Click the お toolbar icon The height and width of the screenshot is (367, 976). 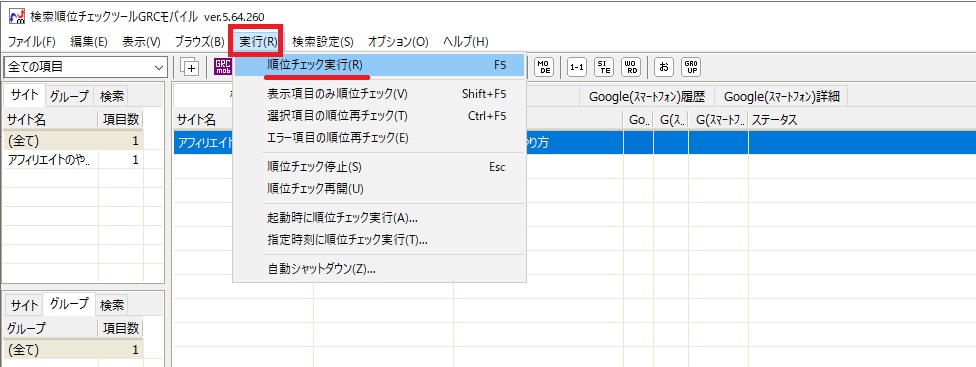tap(664, 67)
